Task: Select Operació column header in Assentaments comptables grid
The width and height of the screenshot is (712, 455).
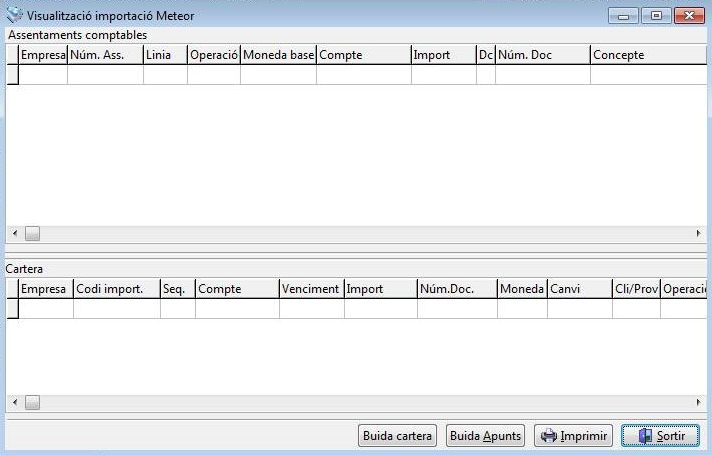Action: 214,55
